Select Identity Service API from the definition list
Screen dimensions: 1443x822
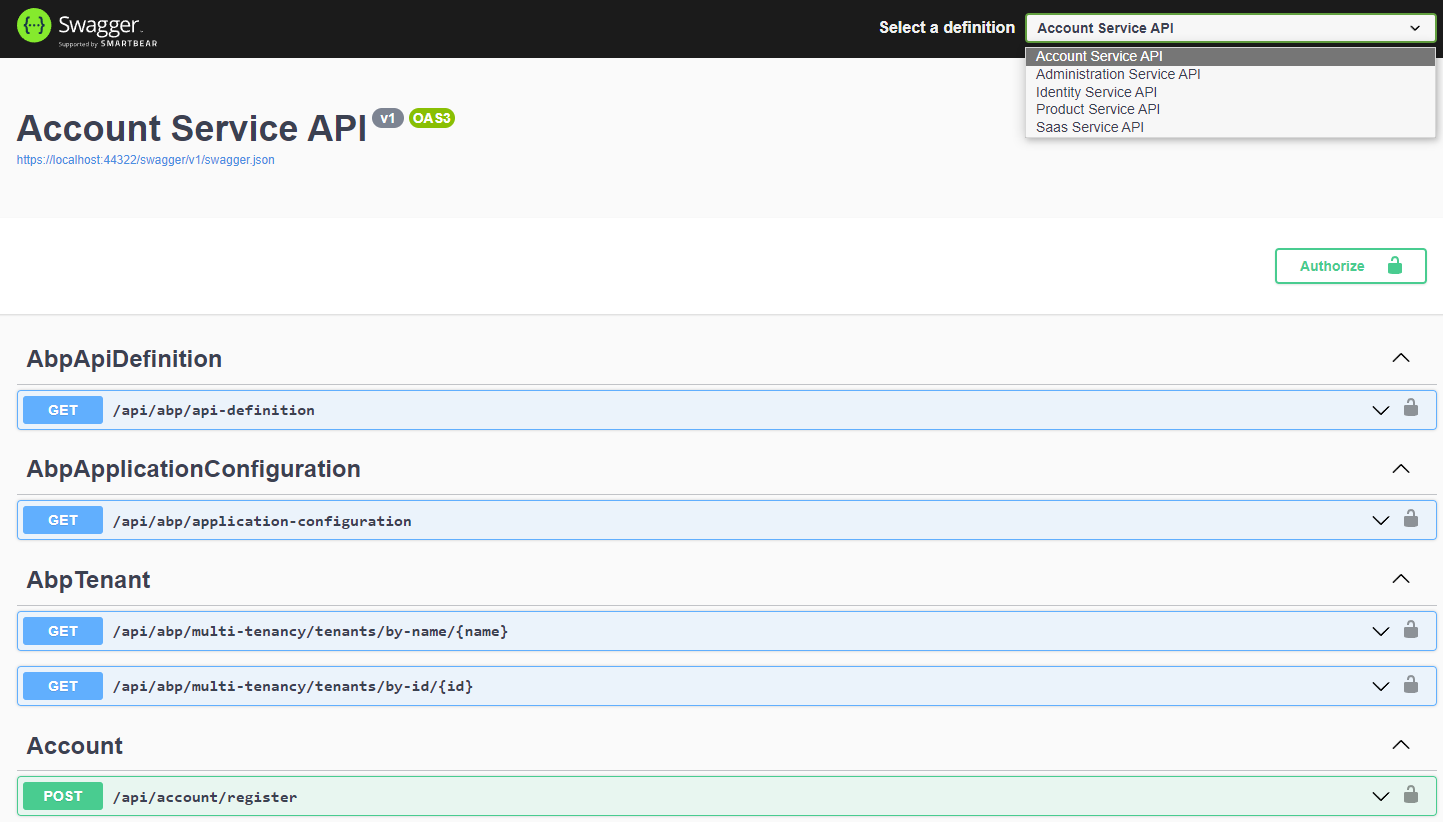pyautogui.click(x=1096, y=91)
